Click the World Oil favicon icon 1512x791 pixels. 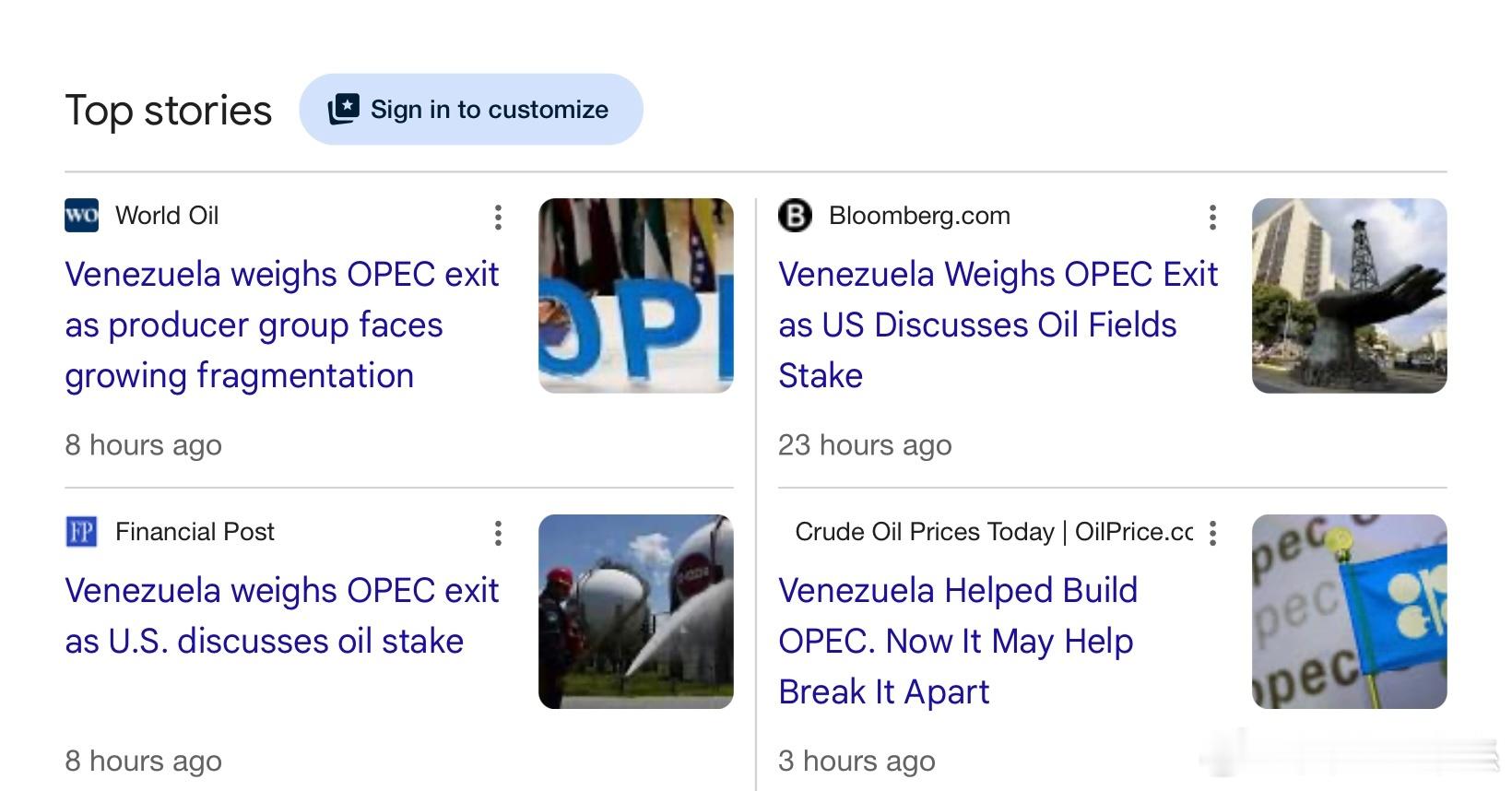[81, 216]
